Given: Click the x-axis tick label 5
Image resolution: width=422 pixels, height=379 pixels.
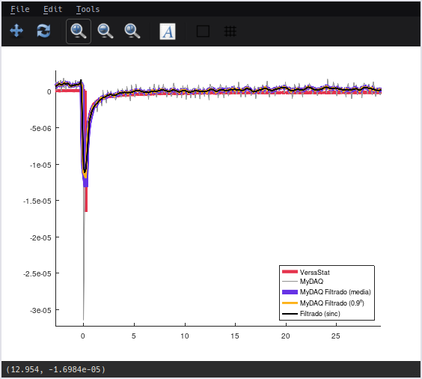Looking at the screenshot, I should point(134,336).
